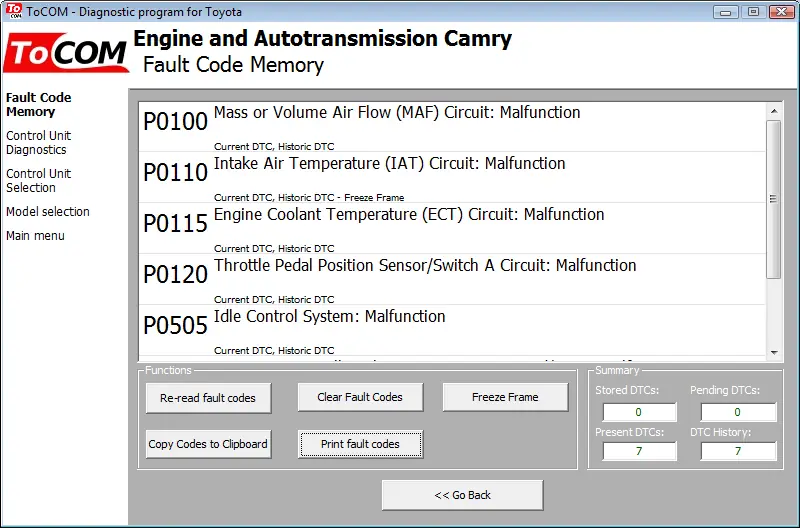
Task: Select the P0110 Intake Air Temperature fault
Action: click(x=452, y=177)
